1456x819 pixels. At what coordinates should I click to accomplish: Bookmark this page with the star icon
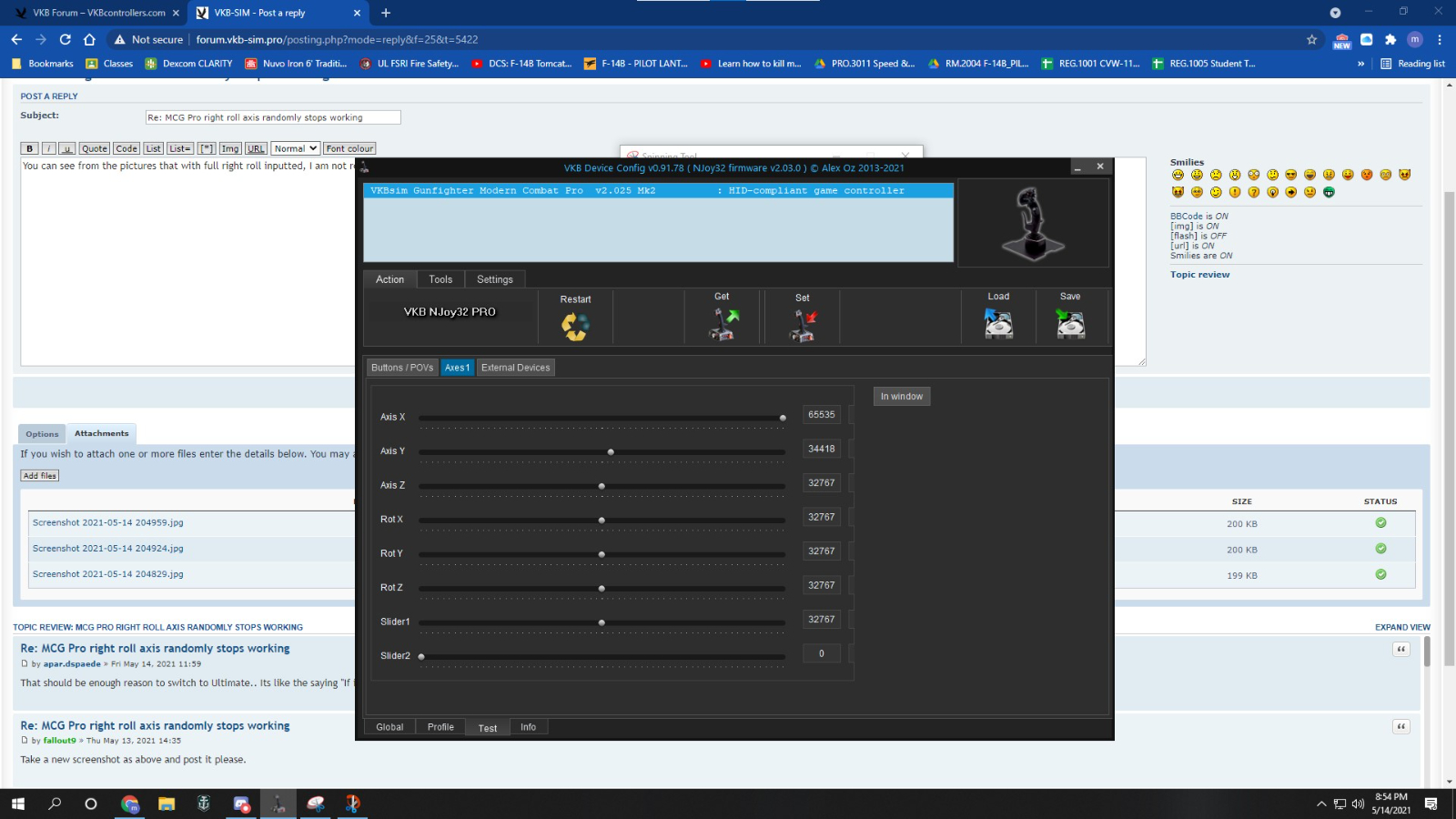[x=1311, y=39]
